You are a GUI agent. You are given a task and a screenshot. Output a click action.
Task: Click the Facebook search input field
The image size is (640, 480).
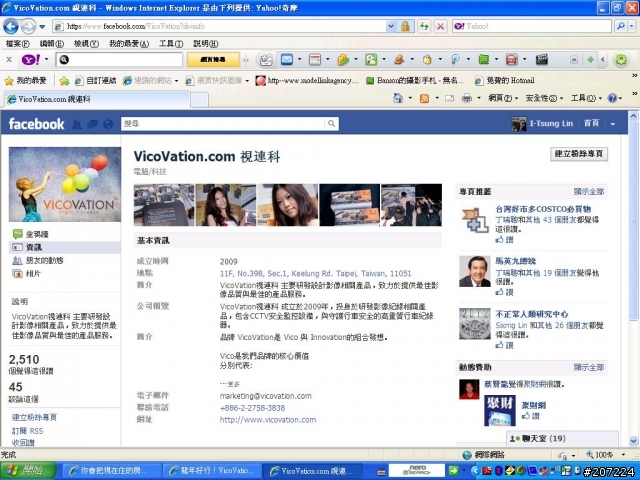223,124
